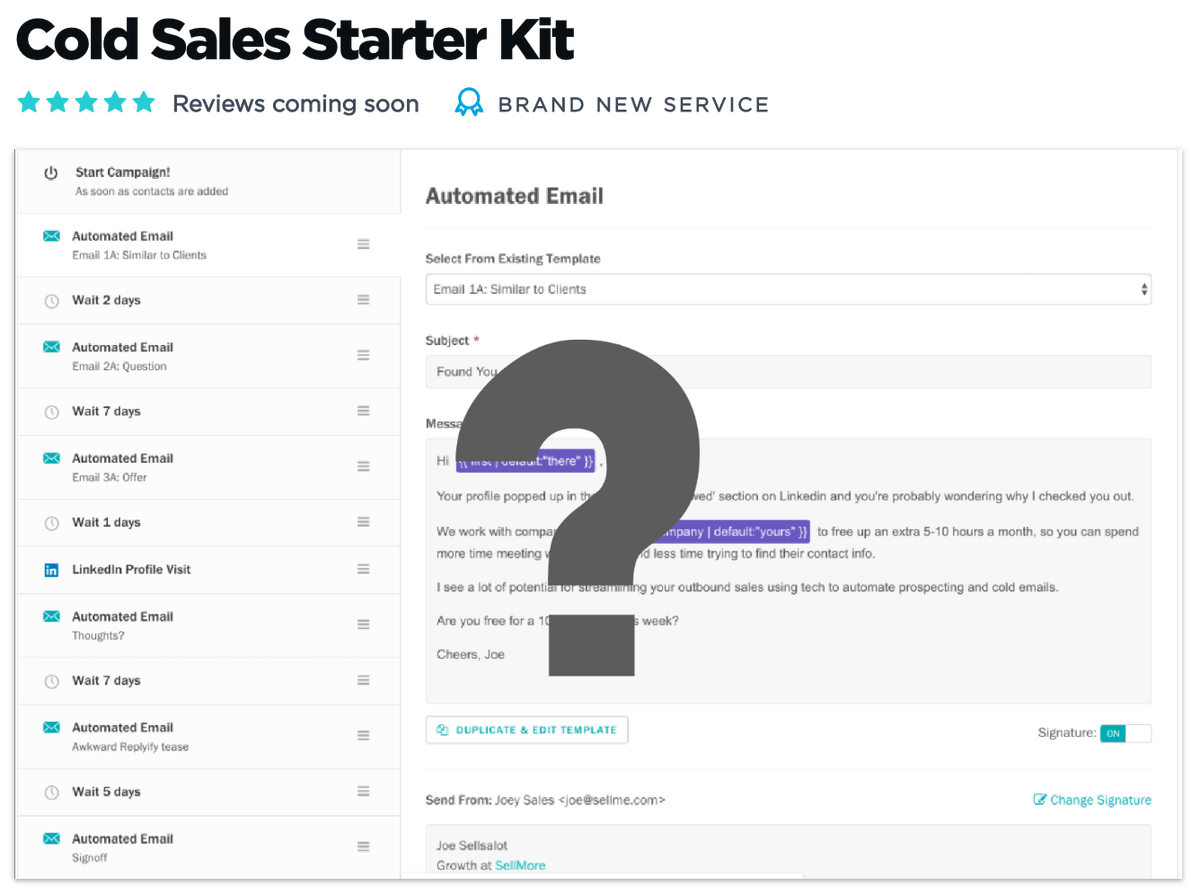Click the Cheers, Joe line in message
This screenshot has height=895, width=1200.
click(x=471, y=654)
